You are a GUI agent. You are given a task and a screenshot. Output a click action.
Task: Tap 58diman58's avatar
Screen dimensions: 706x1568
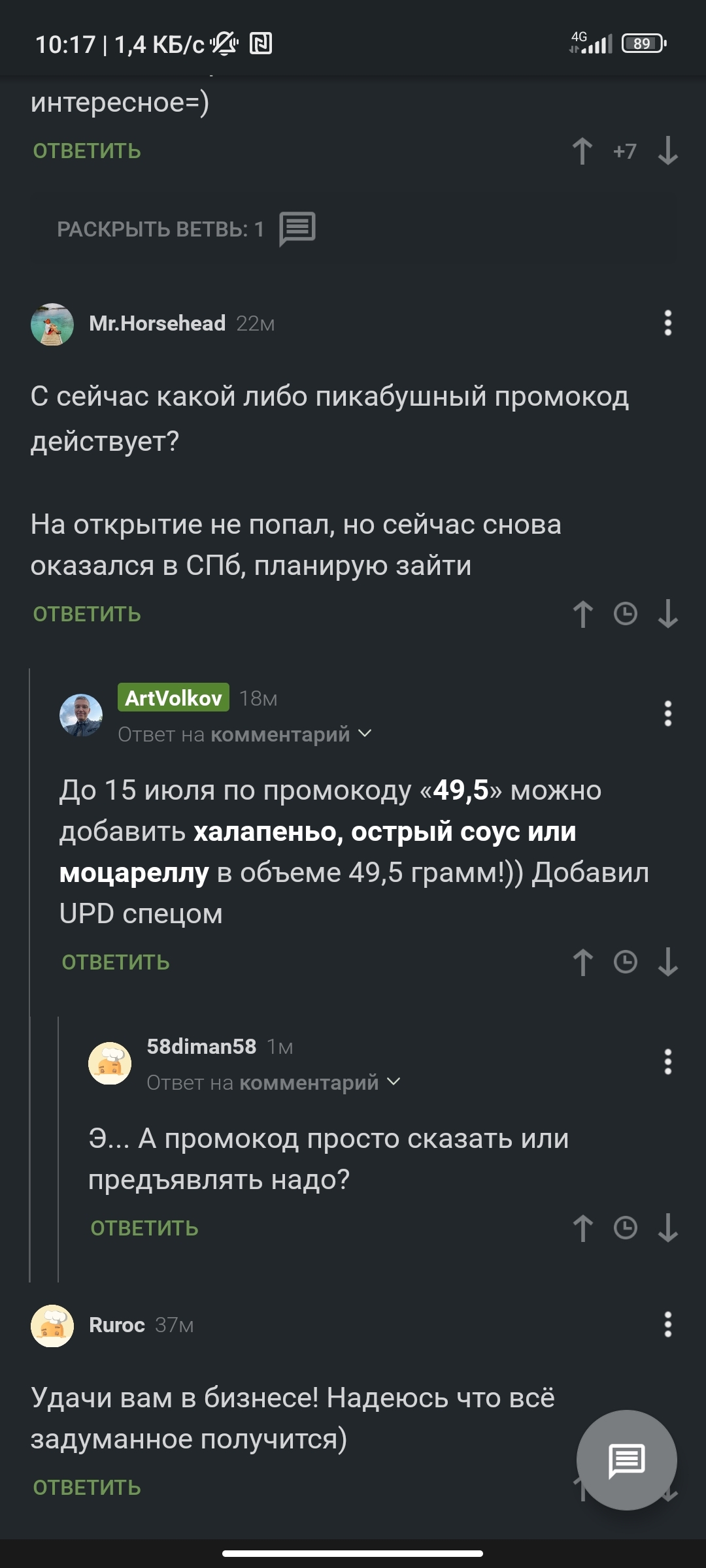110,1063
